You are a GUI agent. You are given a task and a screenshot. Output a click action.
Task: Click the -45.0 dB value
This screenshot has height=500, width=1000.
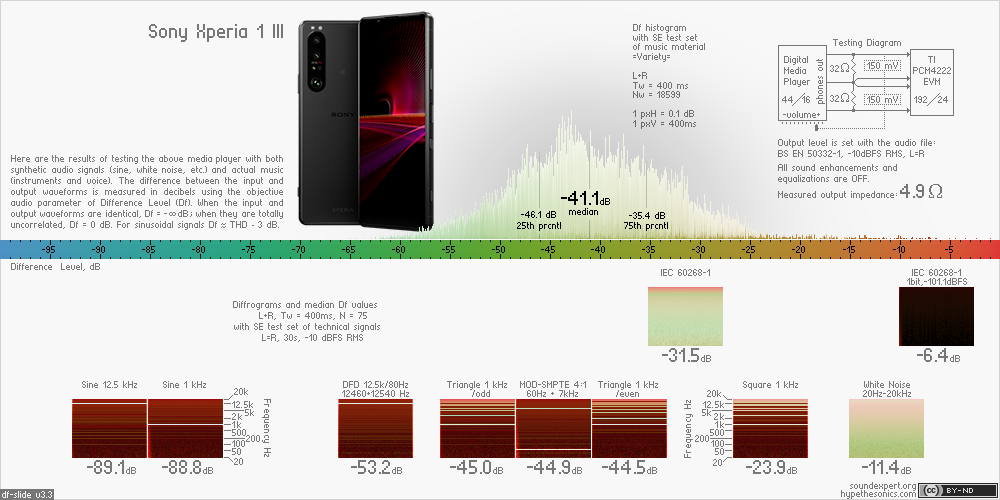coord(475,468)
